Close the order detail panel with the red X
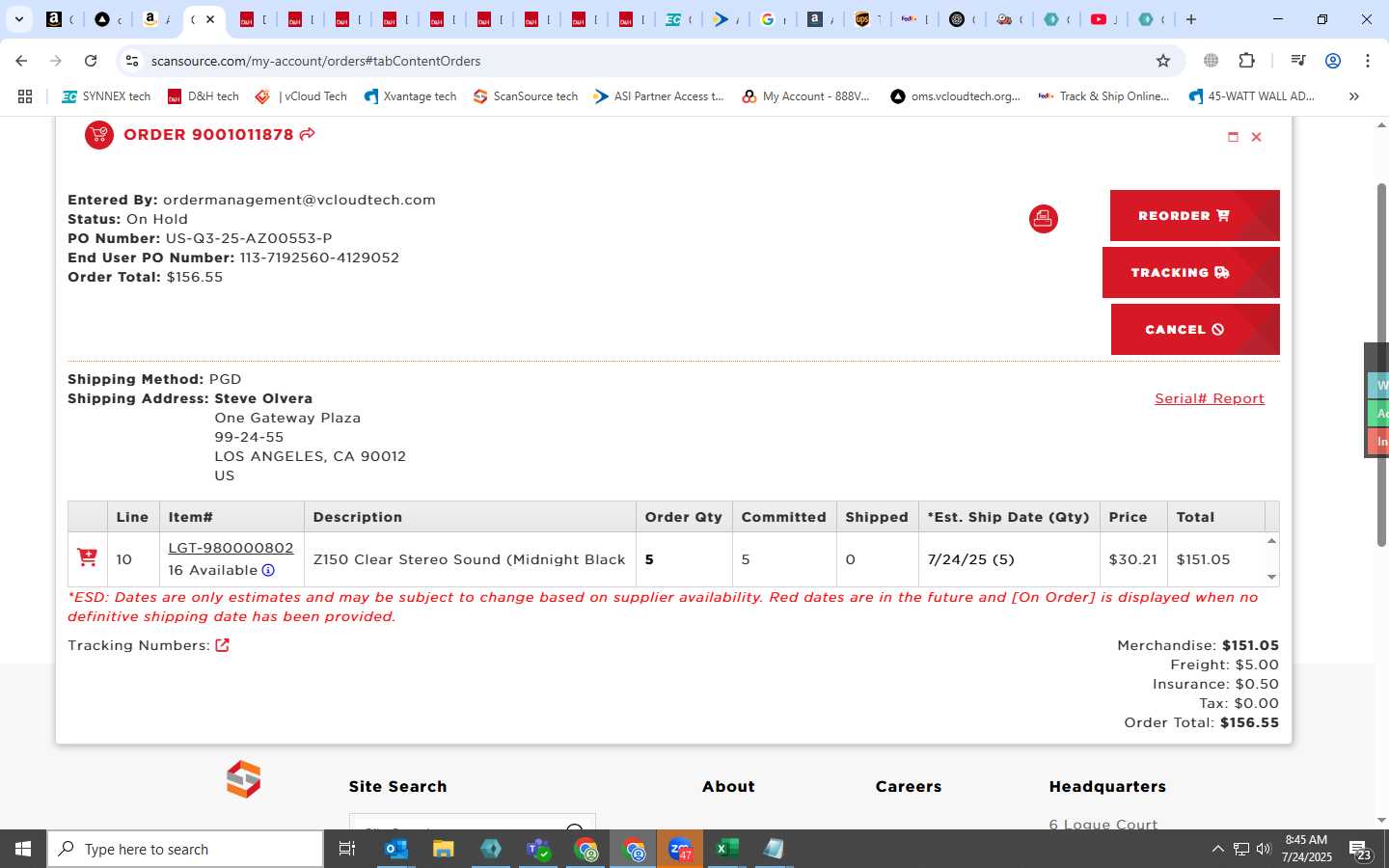Image resolution: width=1389 pixels, height=868 pixels. [1256, 137]
